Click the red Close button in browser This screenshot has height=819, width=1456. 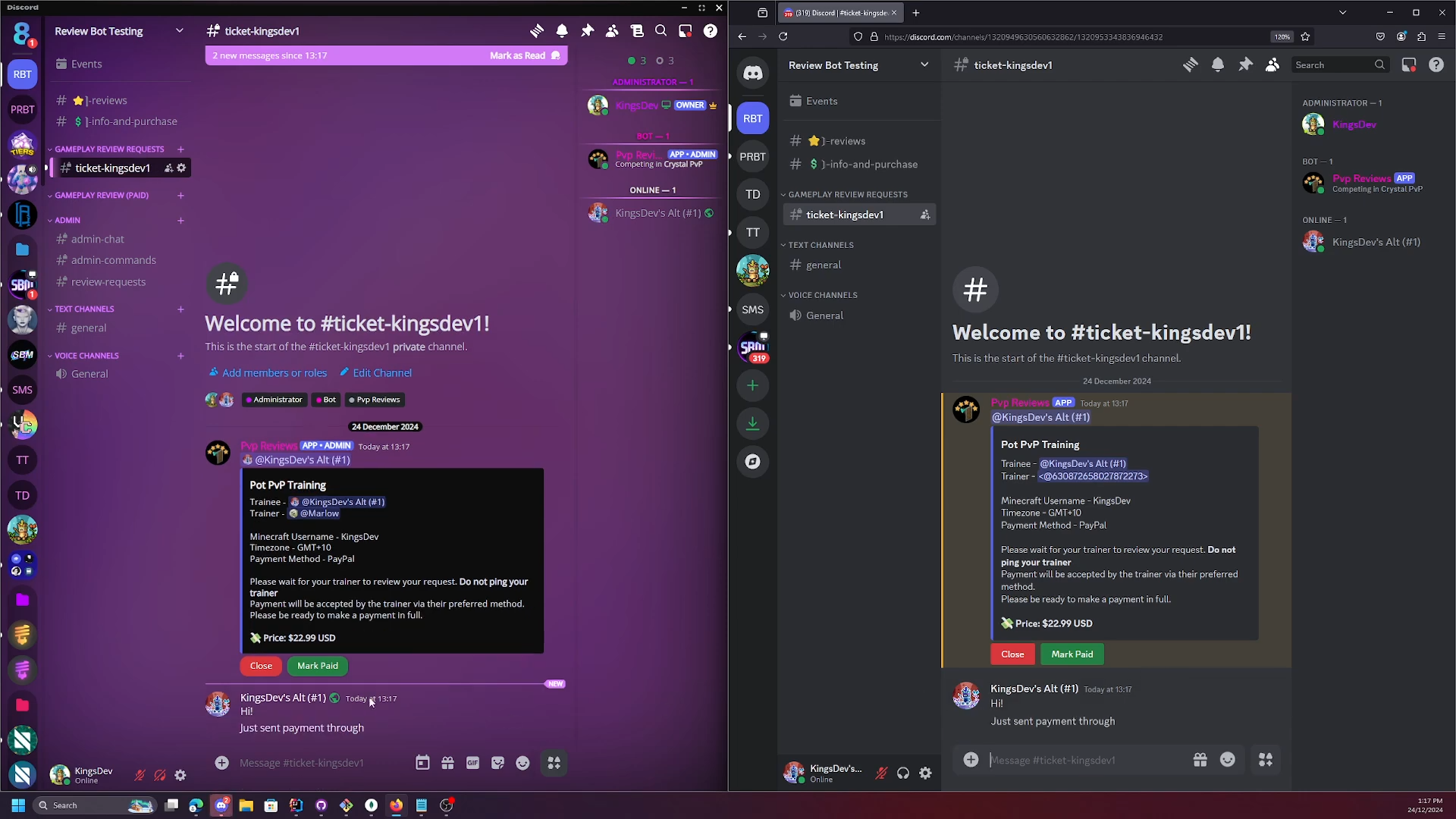pos(1012,654)
